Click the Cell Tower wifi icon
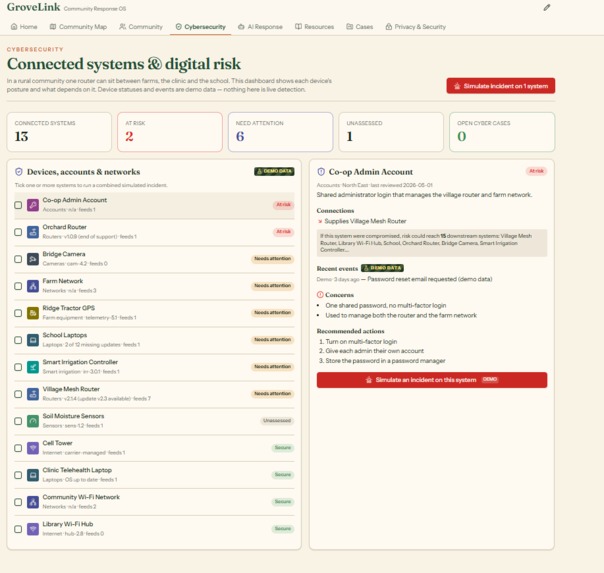The width and height of the screenshot is (604, 573). coord(33,448)
